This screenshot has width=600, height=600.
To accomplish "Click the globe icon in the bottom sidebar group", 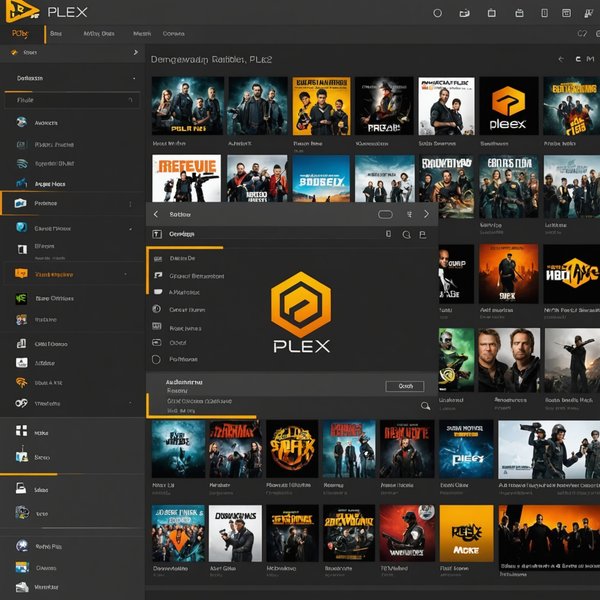I will tap(22, 545).
